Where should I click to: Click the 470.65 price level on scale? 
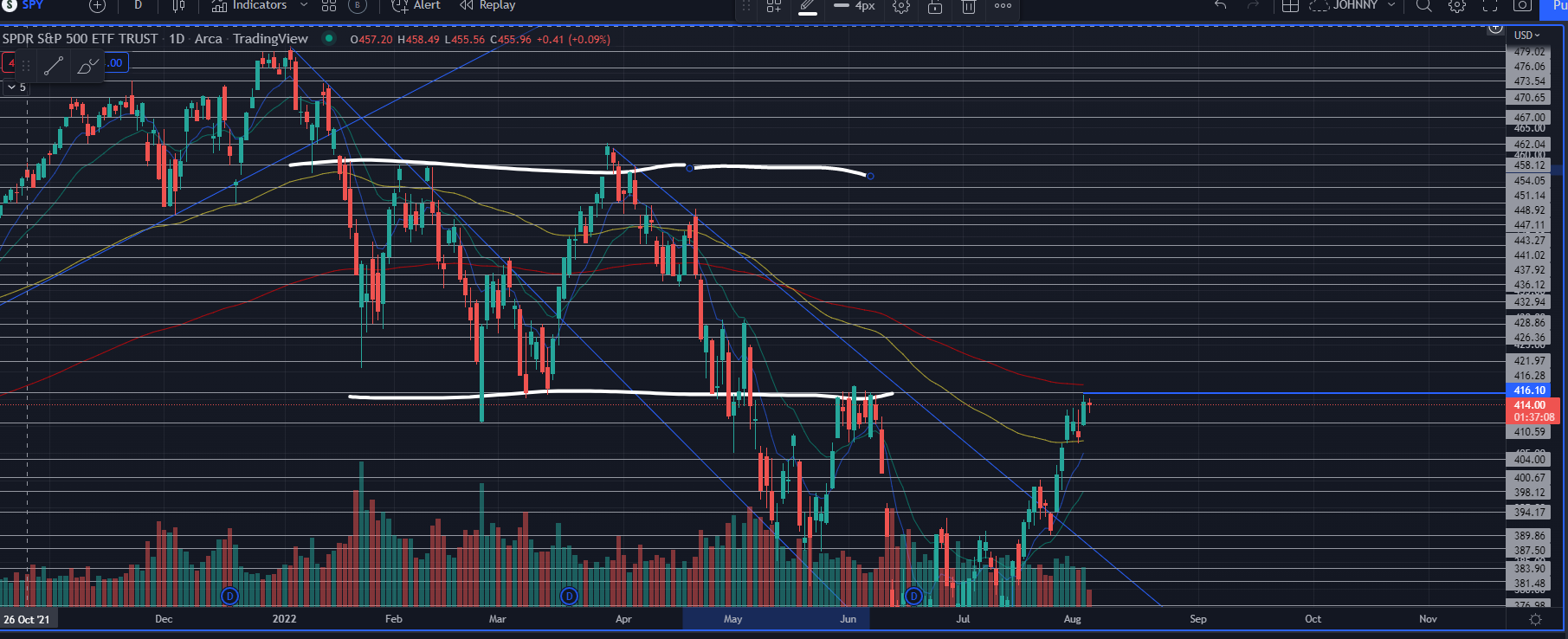(x=1530, y=98)
